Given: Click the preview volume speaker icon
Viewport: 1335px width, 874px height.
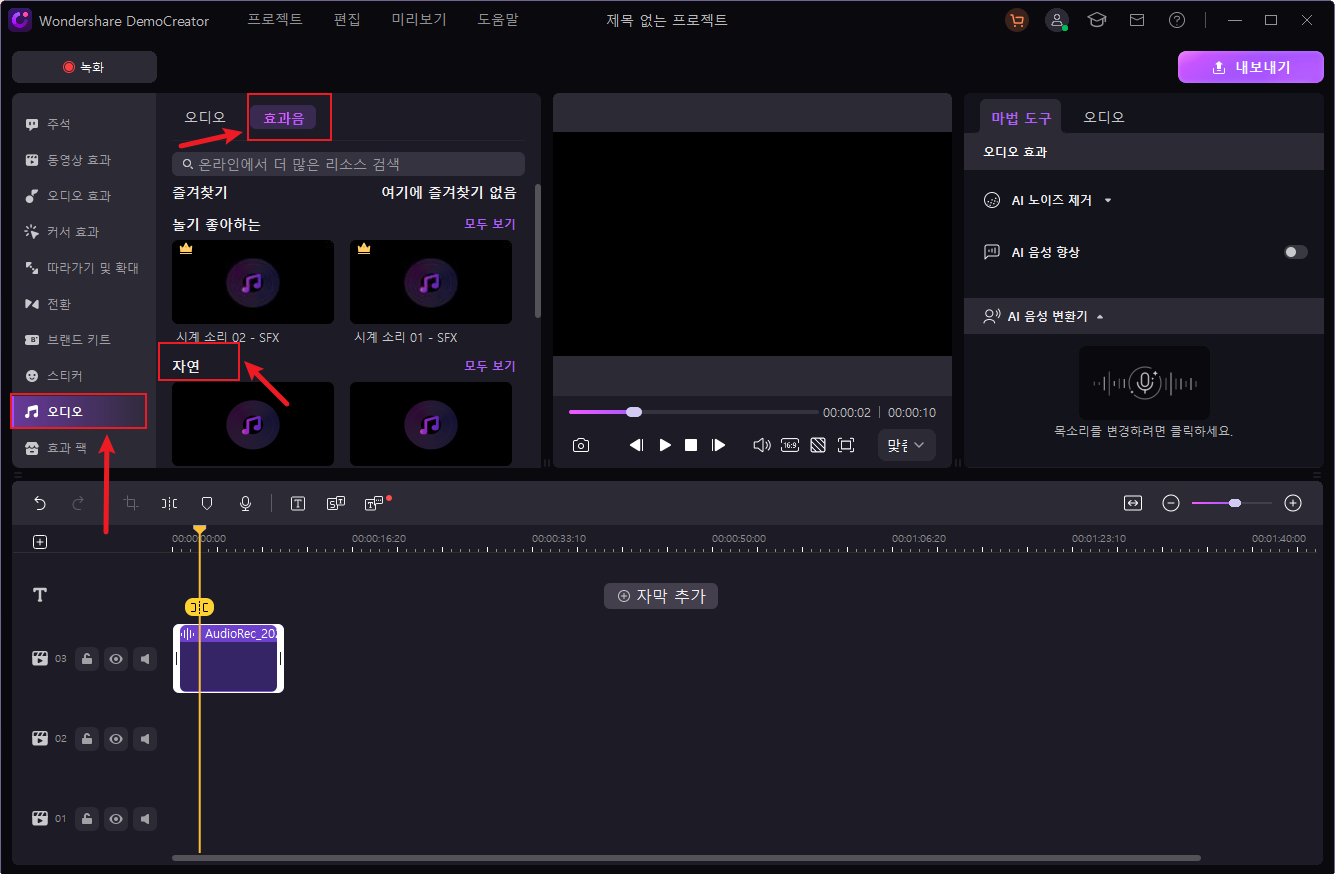Looking at the screenshot, I should [761, 445].
